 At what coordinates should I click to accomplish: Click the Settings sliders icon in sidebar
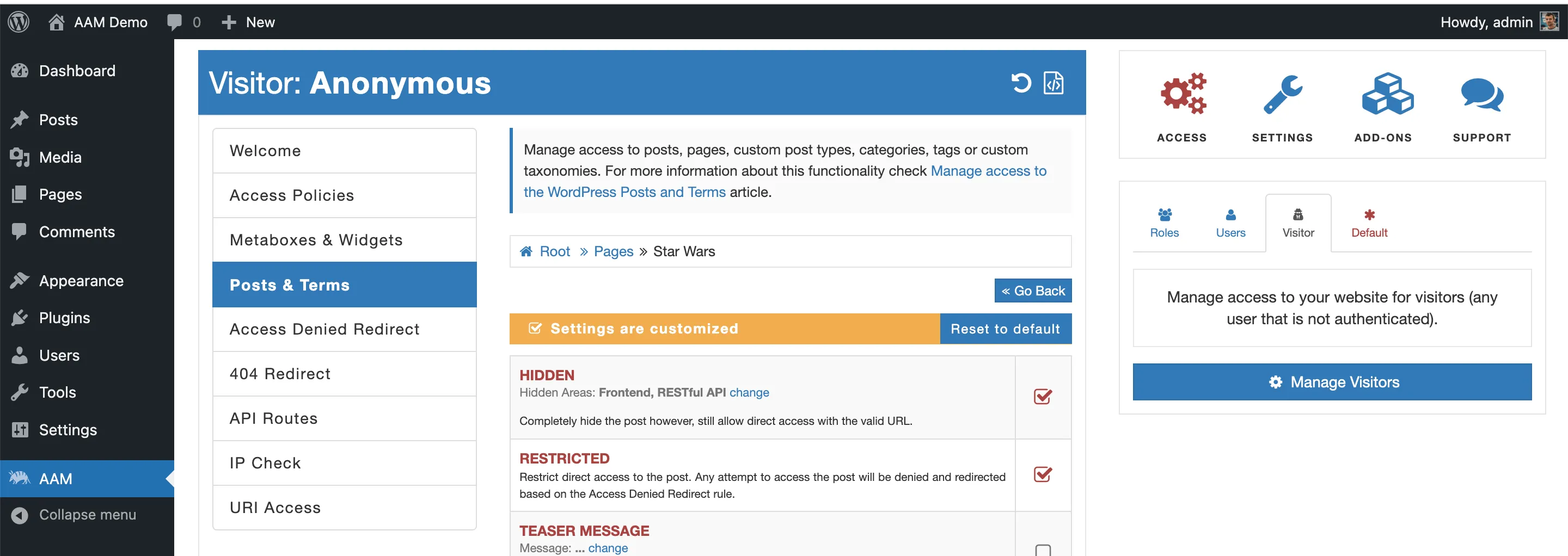(x=20, y=430)
